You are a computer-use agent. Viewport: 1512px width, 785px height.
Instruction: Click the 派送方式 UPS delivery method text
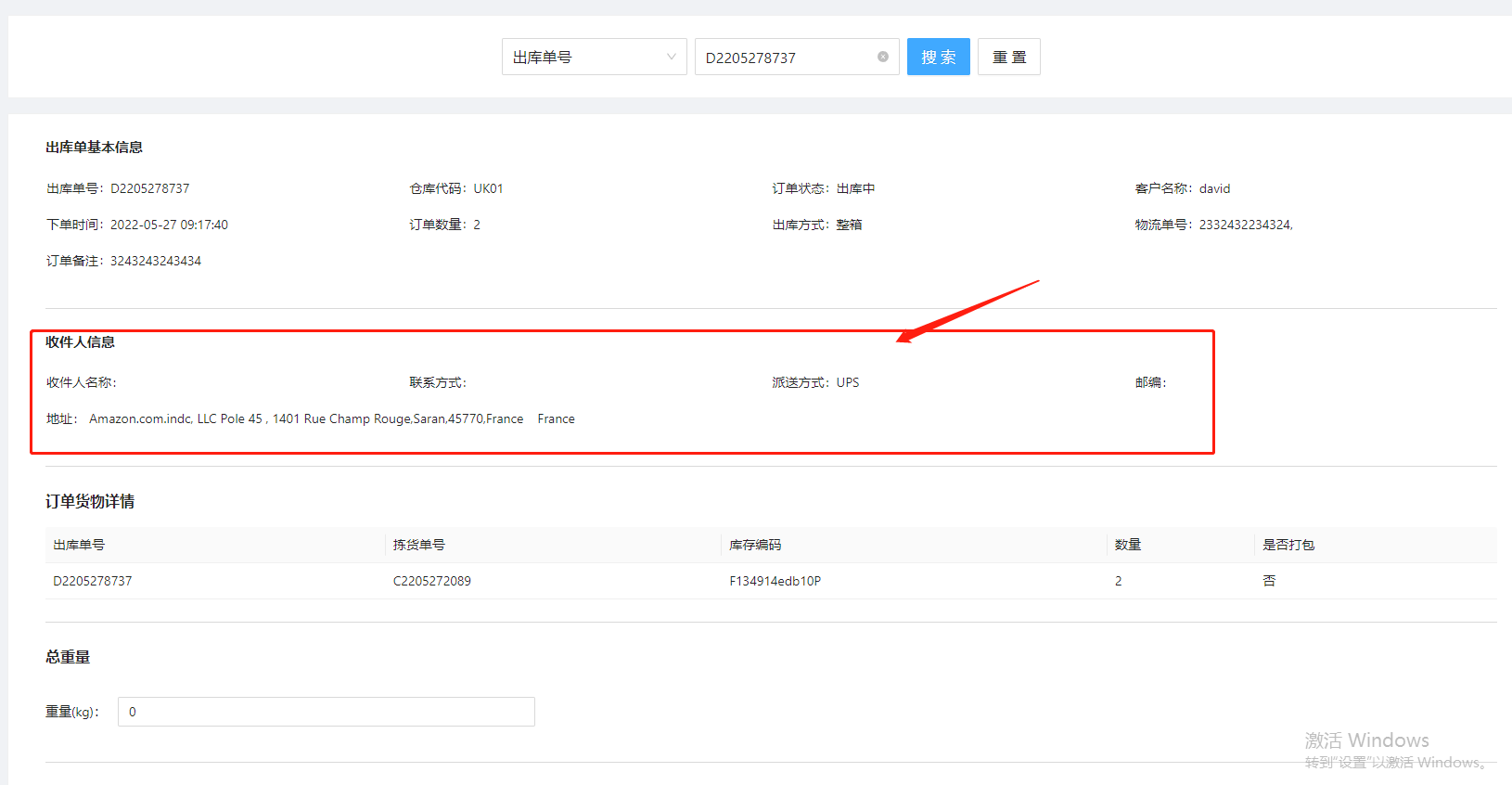tap(816, 382)
